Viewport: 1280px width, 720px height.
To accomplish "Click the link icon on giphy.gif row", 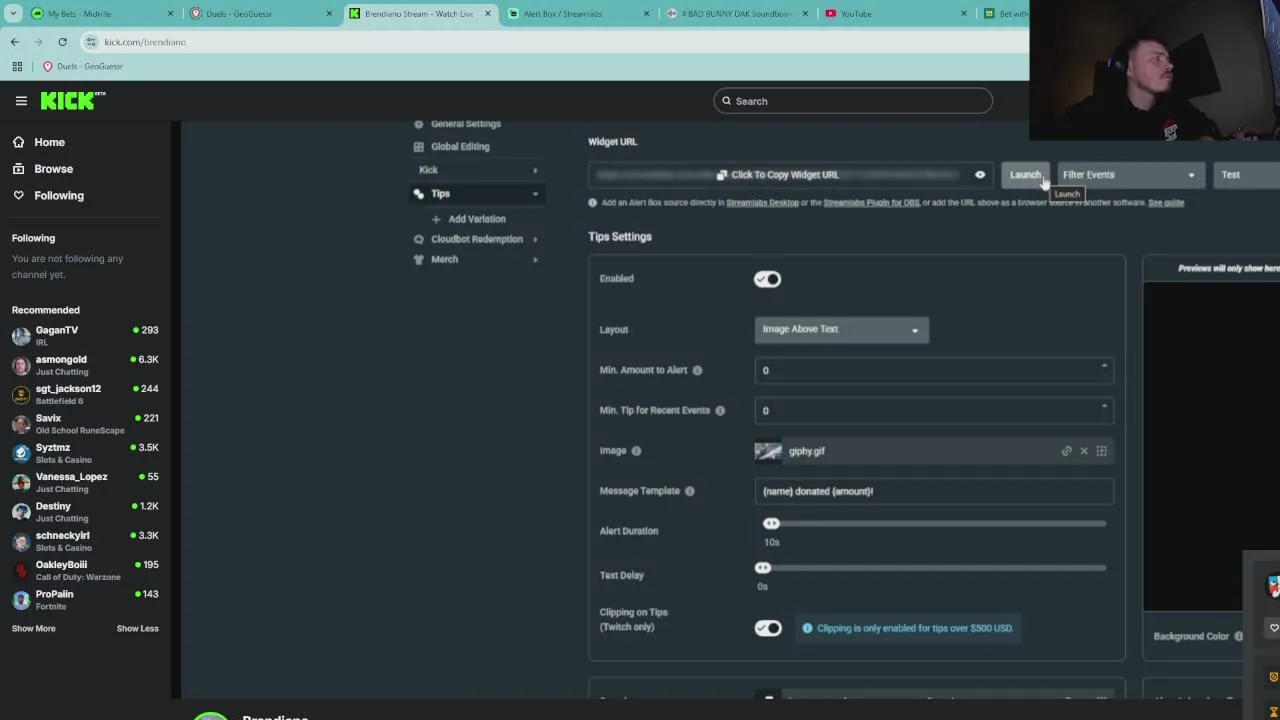I will (1066, 451).
